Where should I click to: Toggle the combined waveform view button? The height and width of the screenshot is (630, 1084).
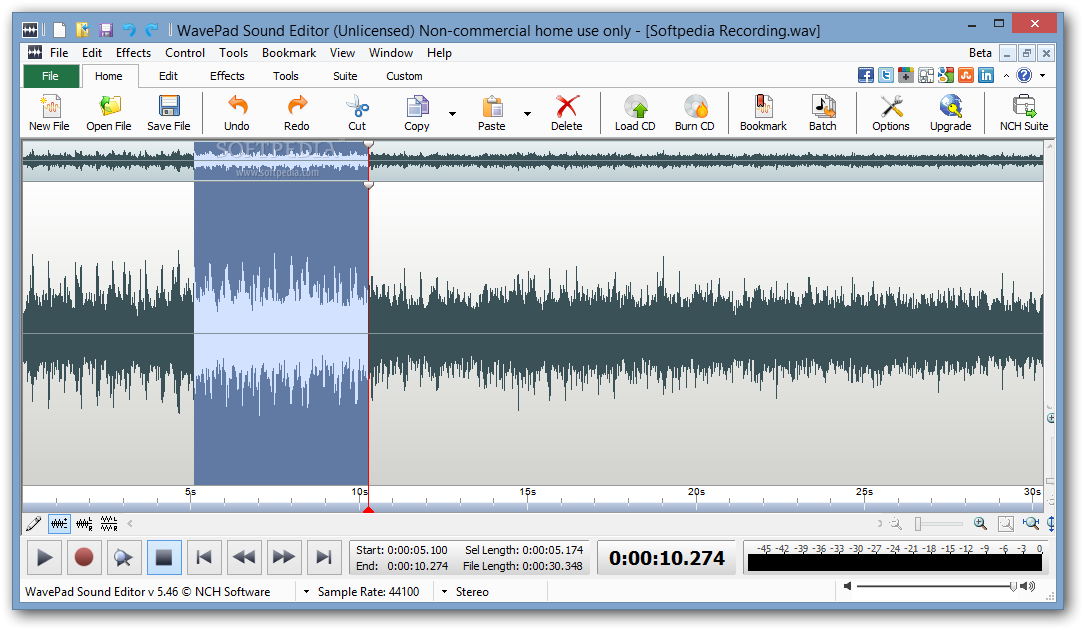pos(59,524)
